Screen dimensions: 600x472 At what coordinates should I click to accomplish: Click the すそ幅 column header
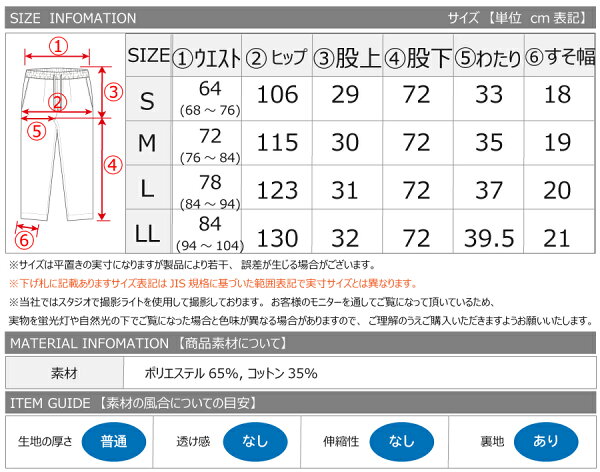(x=560, y=57)
